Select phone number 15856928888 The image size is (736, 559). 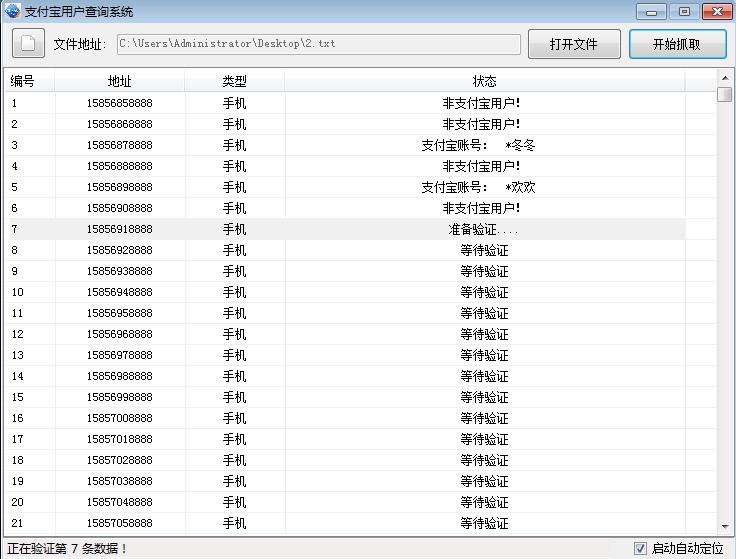[x=119, y=250]
